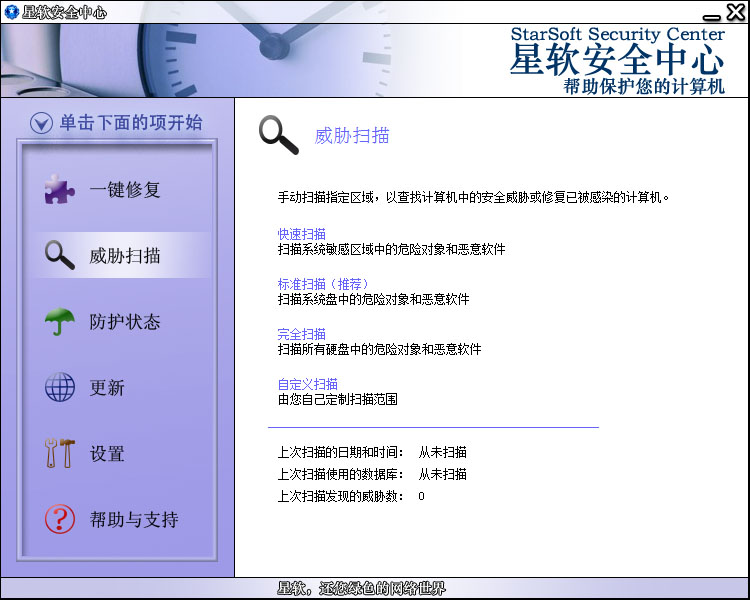
Task: Click the description 扫描所有硬盘中的危险对象和恶意软件
Action: click(379, 349)
